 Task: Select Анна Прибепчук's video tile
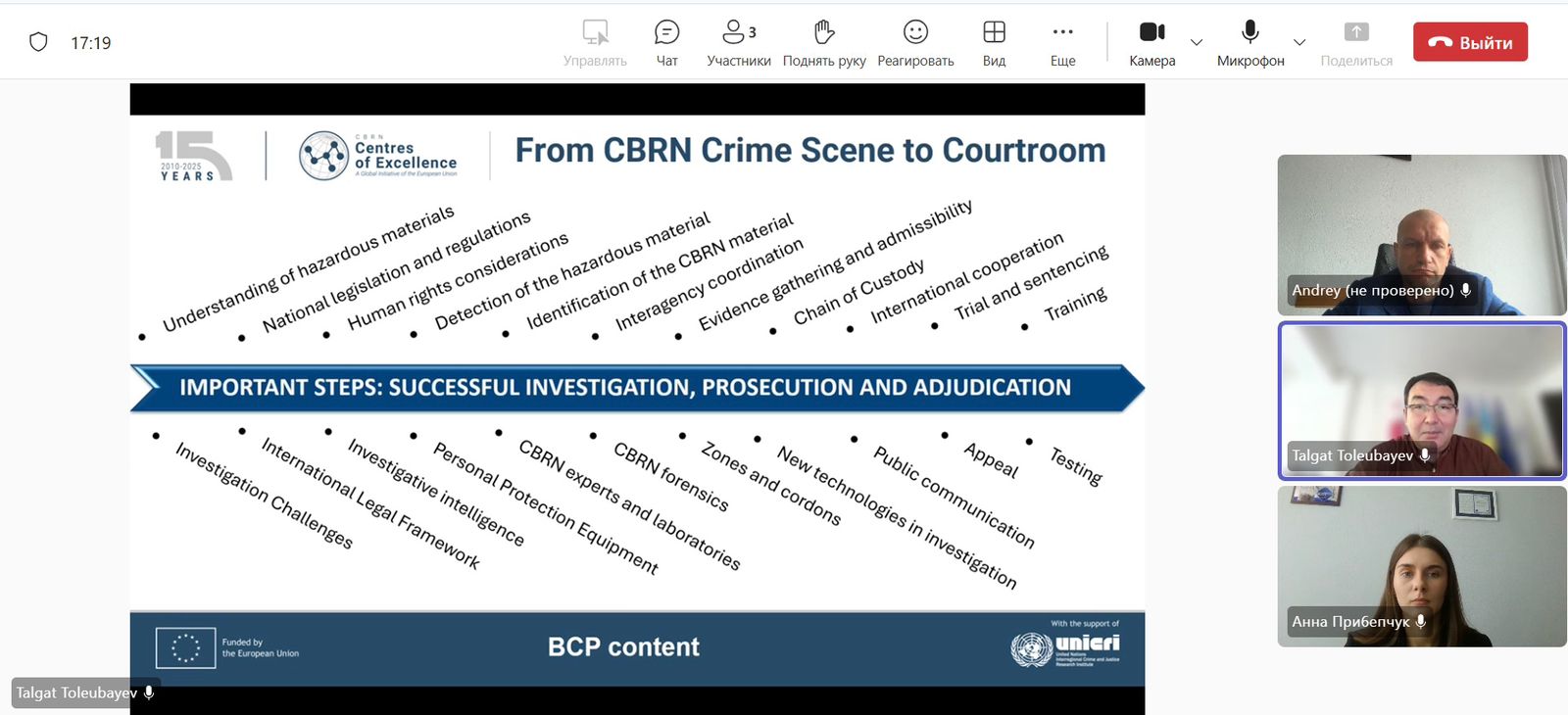click(x=1421, y=566)
